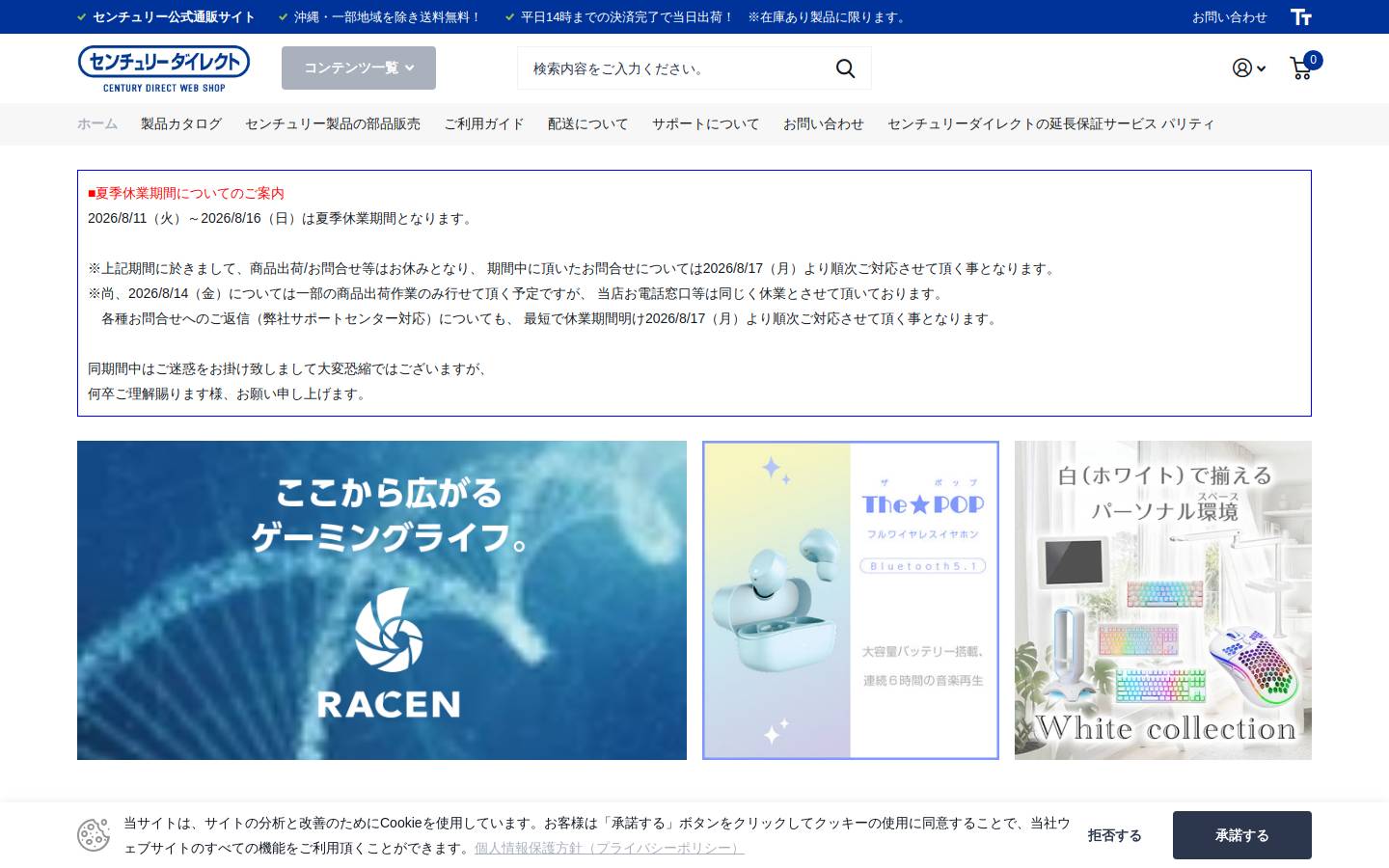
Task: Click the cart item count badge
Action: tap(1313, 60)
